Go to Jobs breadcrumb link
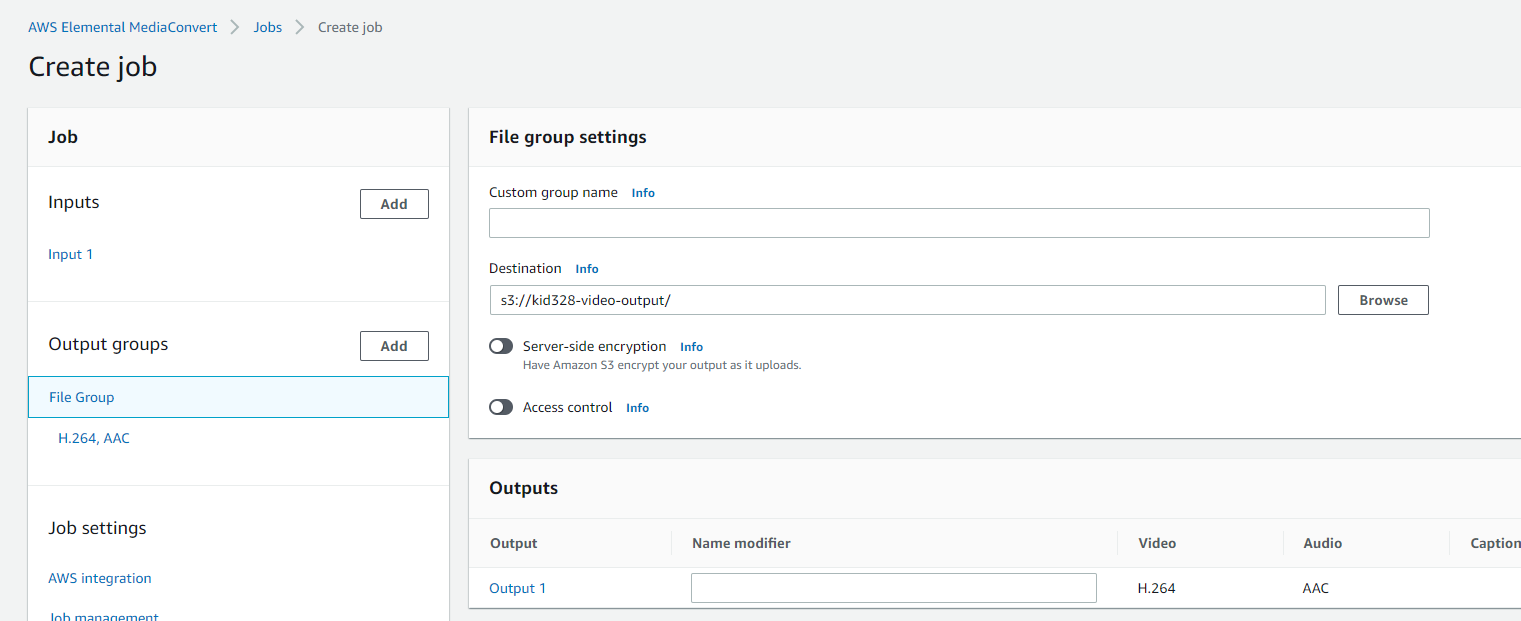The image size is (1521, 621). 267,27
